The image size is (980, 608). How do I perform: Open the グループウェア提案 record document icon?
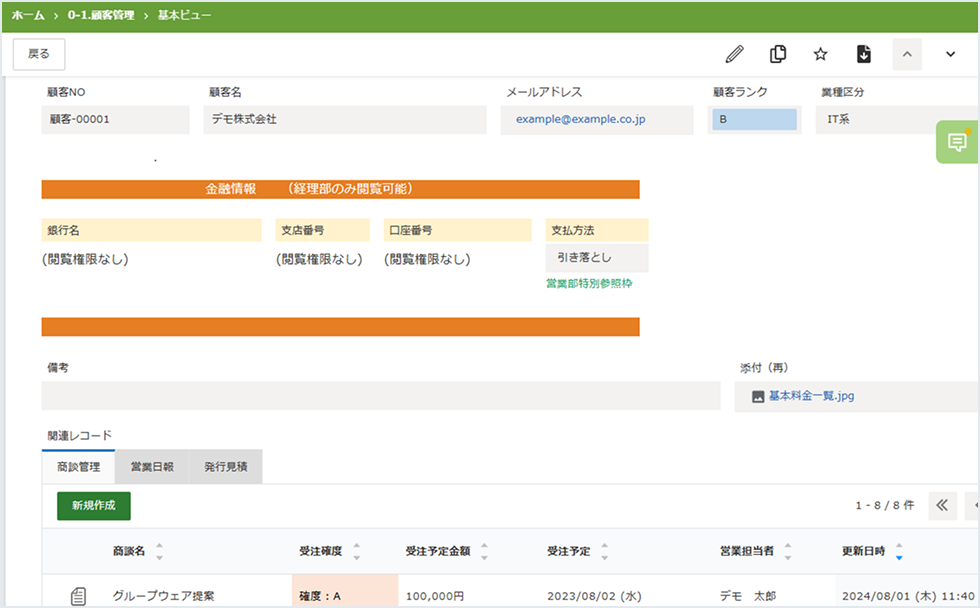point(78,597)
